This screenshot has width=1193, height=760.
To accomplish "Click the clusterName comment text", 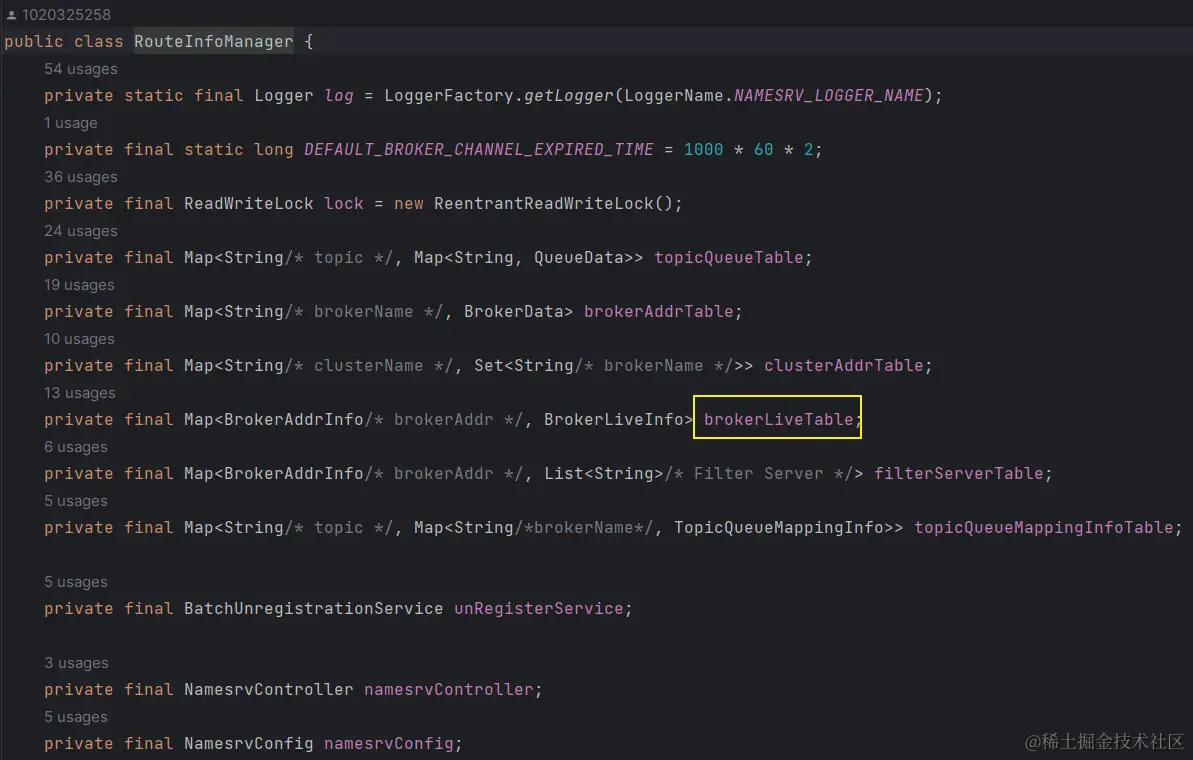I will (x=368, y=366).
